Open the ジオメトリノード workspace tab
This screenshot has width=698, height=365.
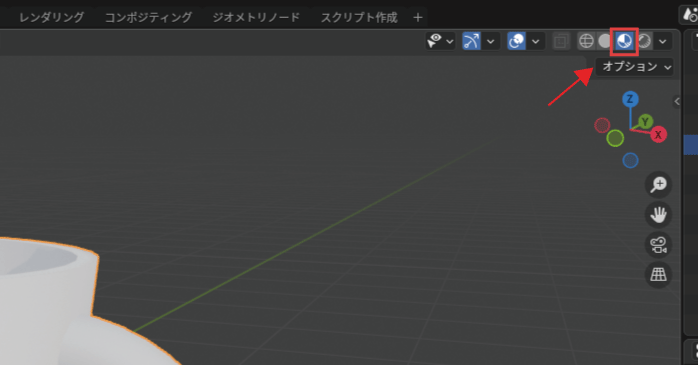(256, 17)
